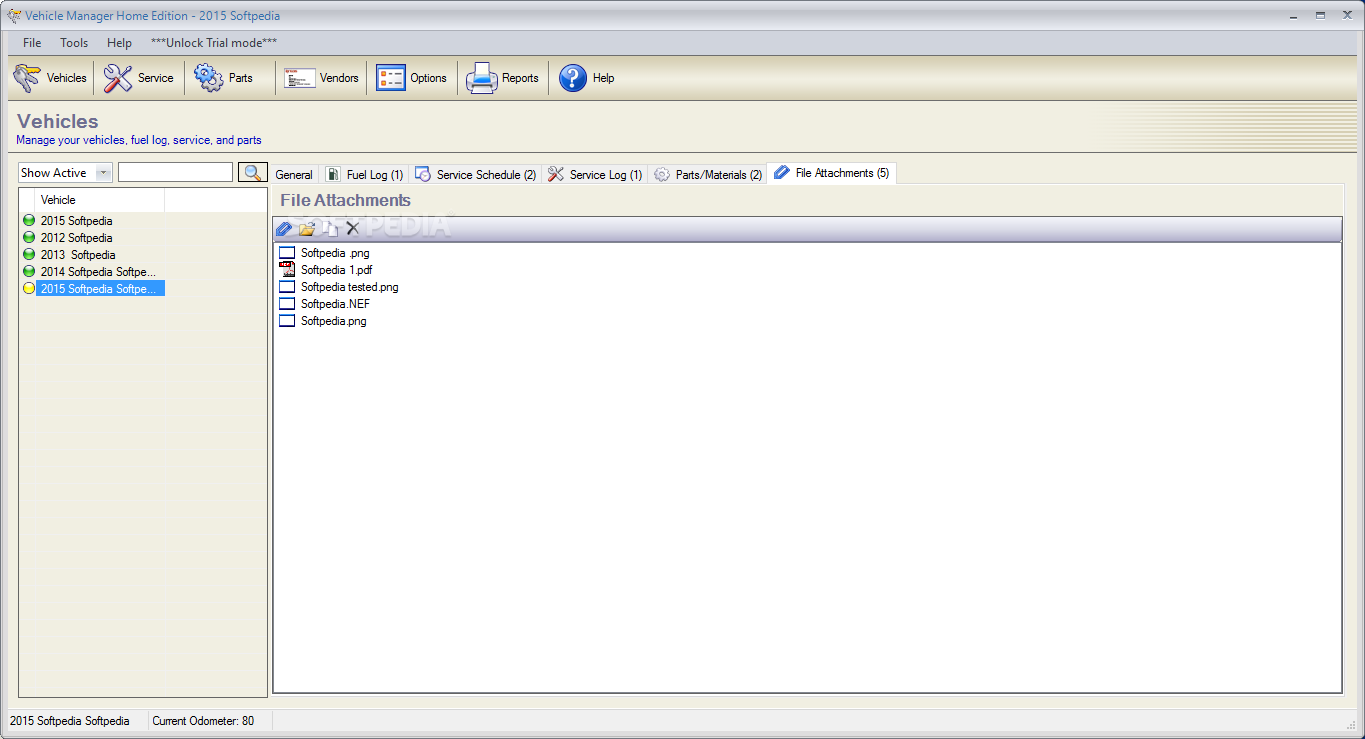The image size is (1365, 739).
Task: Open Help via the blue question mark icon
Action: coord(573,78)
